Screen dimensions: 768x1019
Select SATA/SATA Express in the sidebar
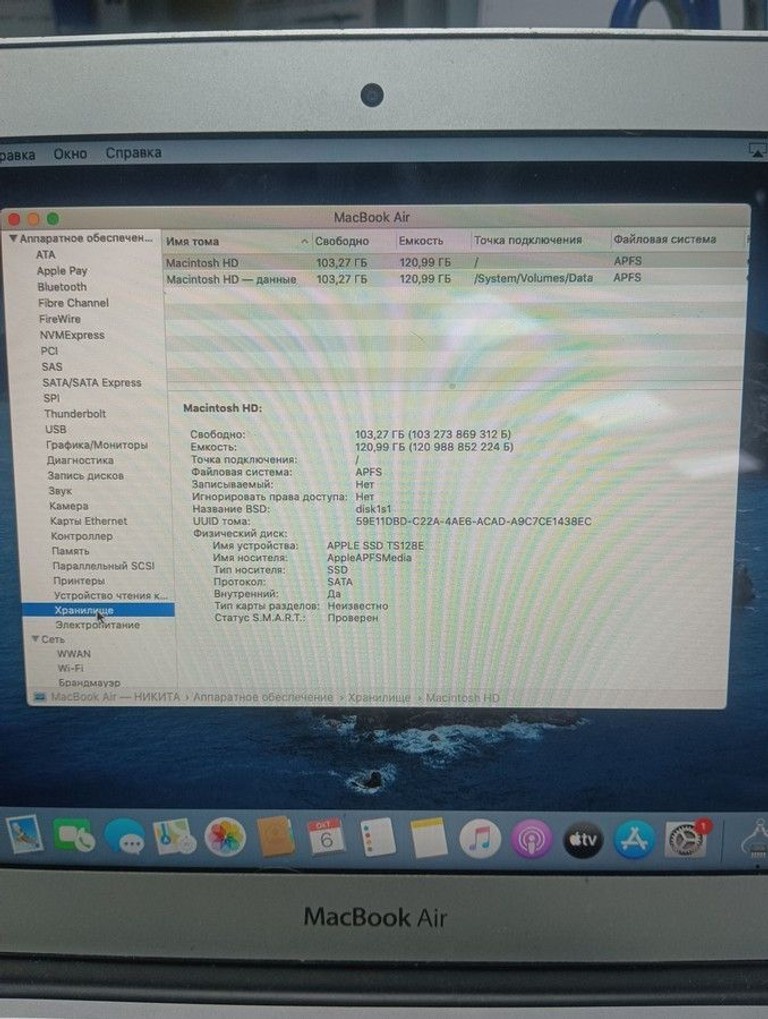tap(92, 383)
